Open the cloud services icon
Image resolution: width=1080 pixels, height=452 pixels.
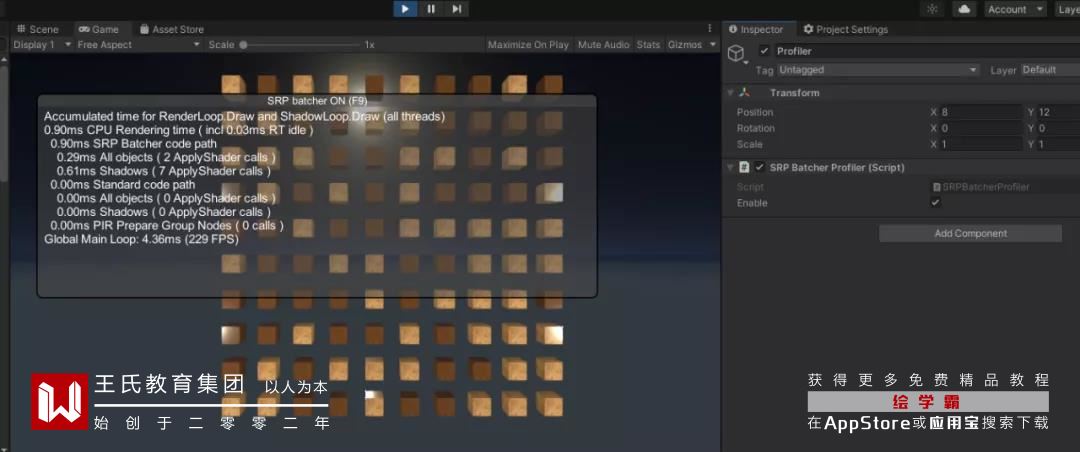(964, 9)
